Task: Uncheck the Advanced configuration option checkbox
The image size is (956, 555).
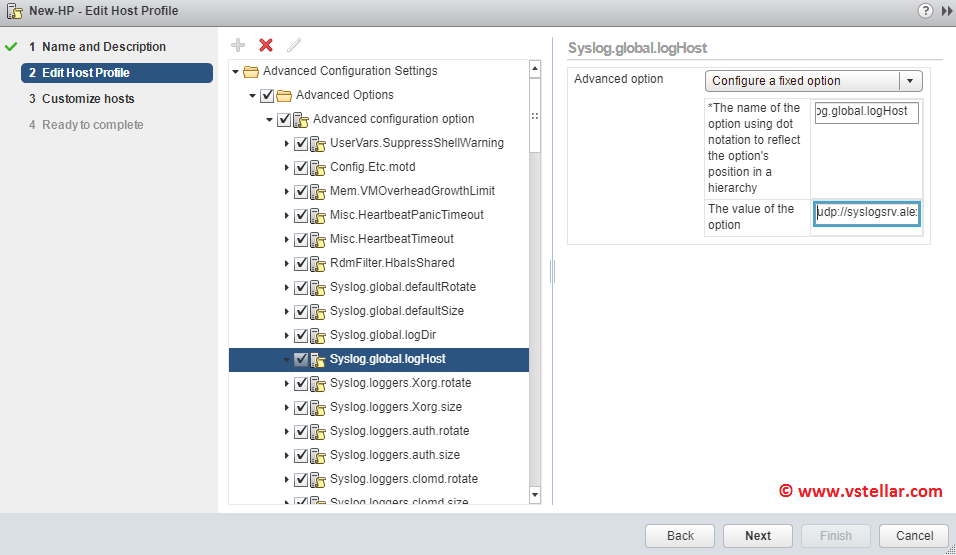Action: click(284, 119)
